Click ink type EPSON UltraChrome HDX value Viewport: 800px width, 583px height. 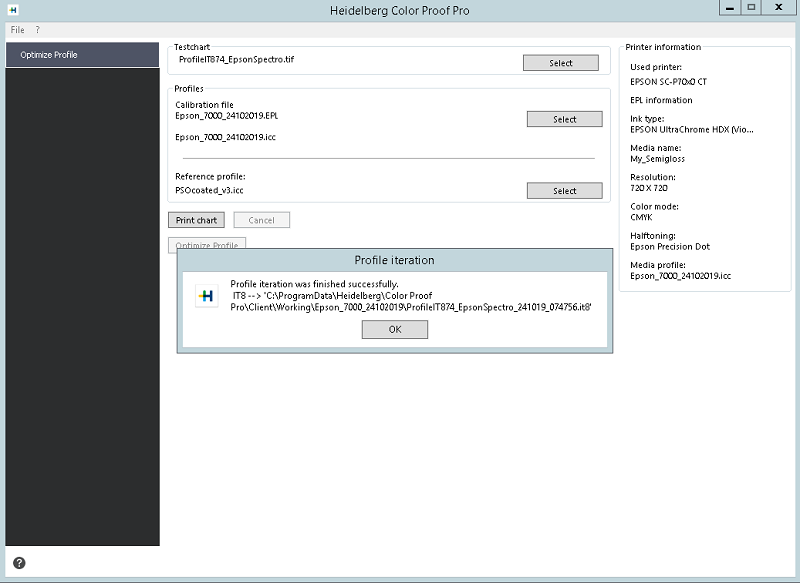click(692, 130)
